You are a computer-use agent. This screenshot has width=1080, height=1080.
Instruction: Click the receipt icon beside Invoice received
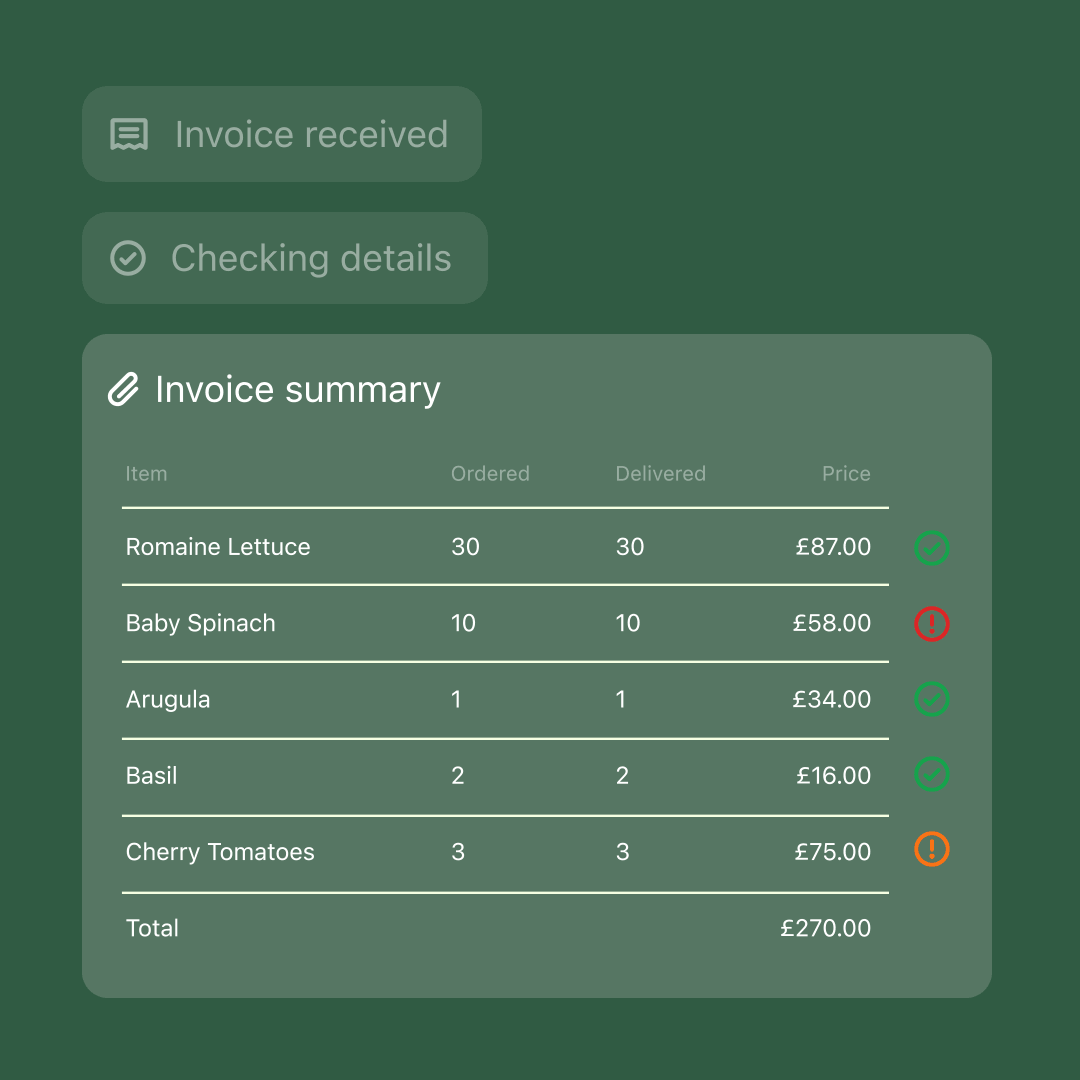(x=129, y=134)
